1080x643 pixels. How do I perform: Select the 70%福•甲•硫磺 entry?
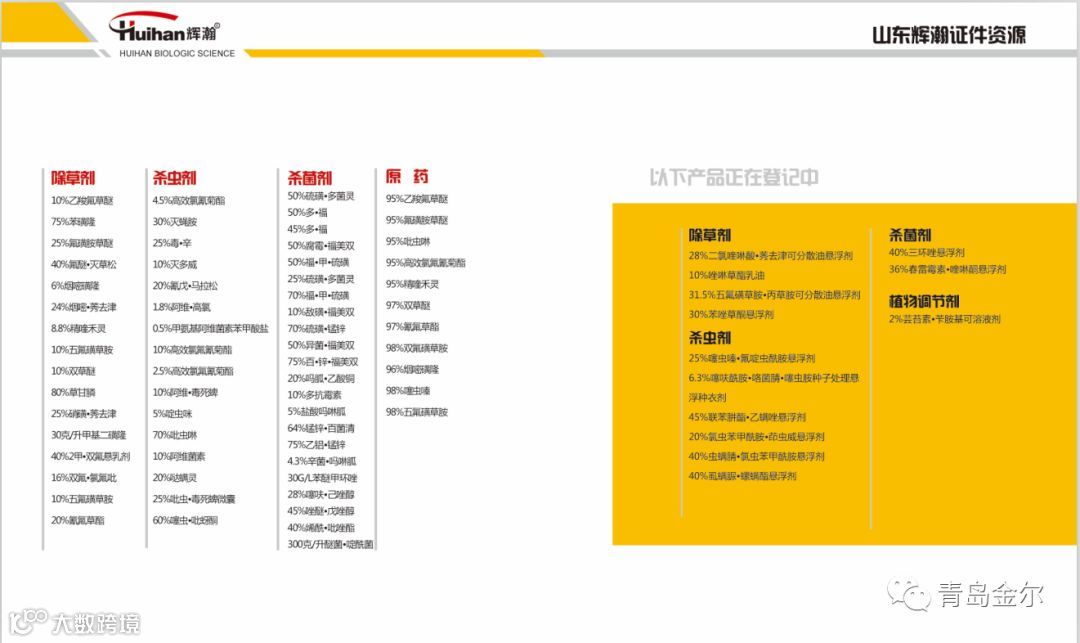(318, 295)
